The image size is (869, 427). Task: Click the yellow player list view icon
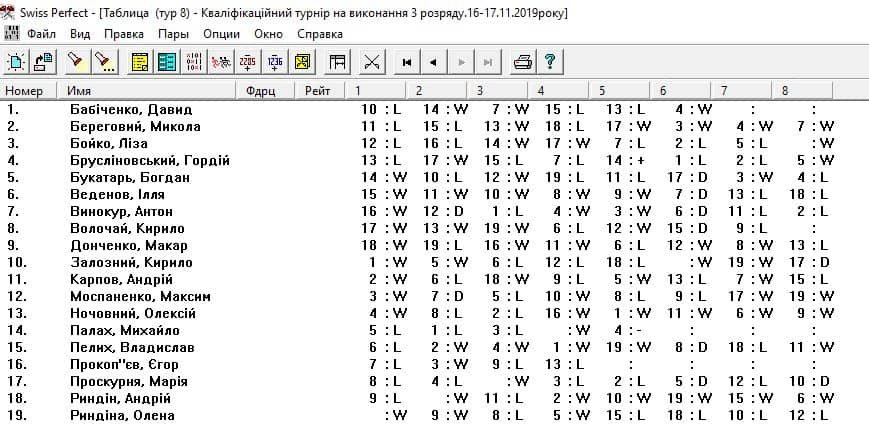click(141, 62)
